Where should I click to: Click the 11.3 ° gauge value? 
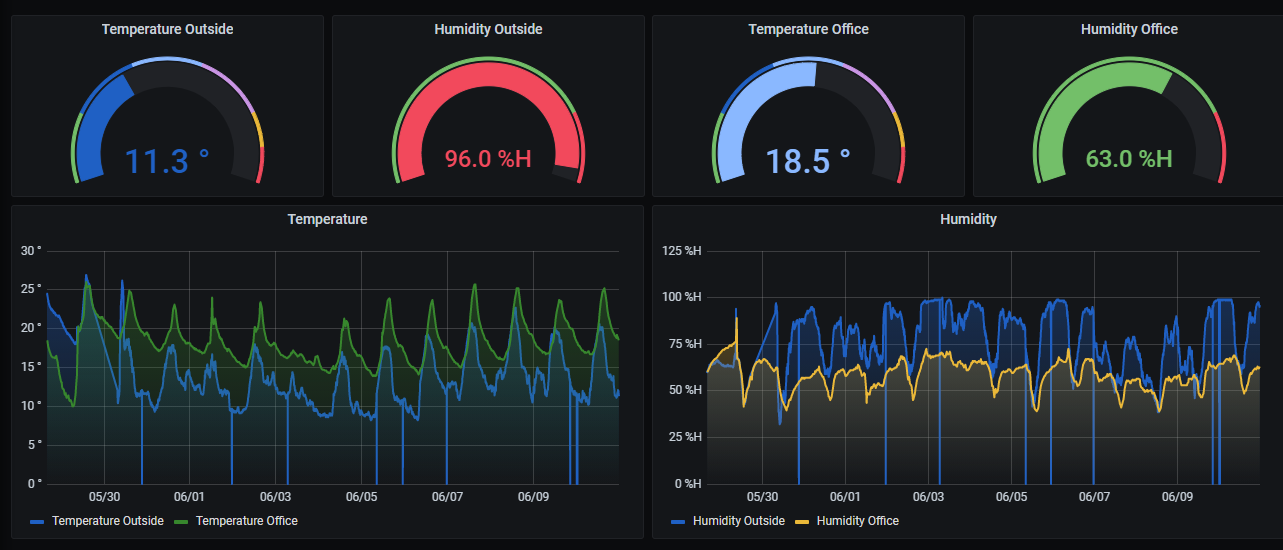(167, 160)
